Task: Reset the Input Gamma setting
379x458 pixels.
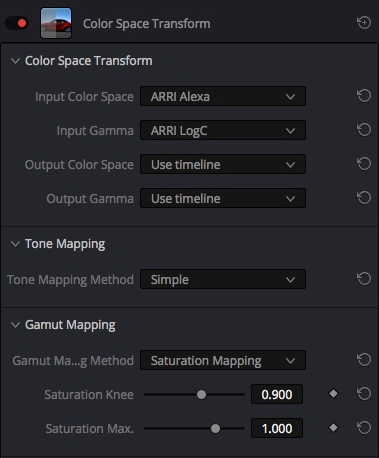Action: 364,130
